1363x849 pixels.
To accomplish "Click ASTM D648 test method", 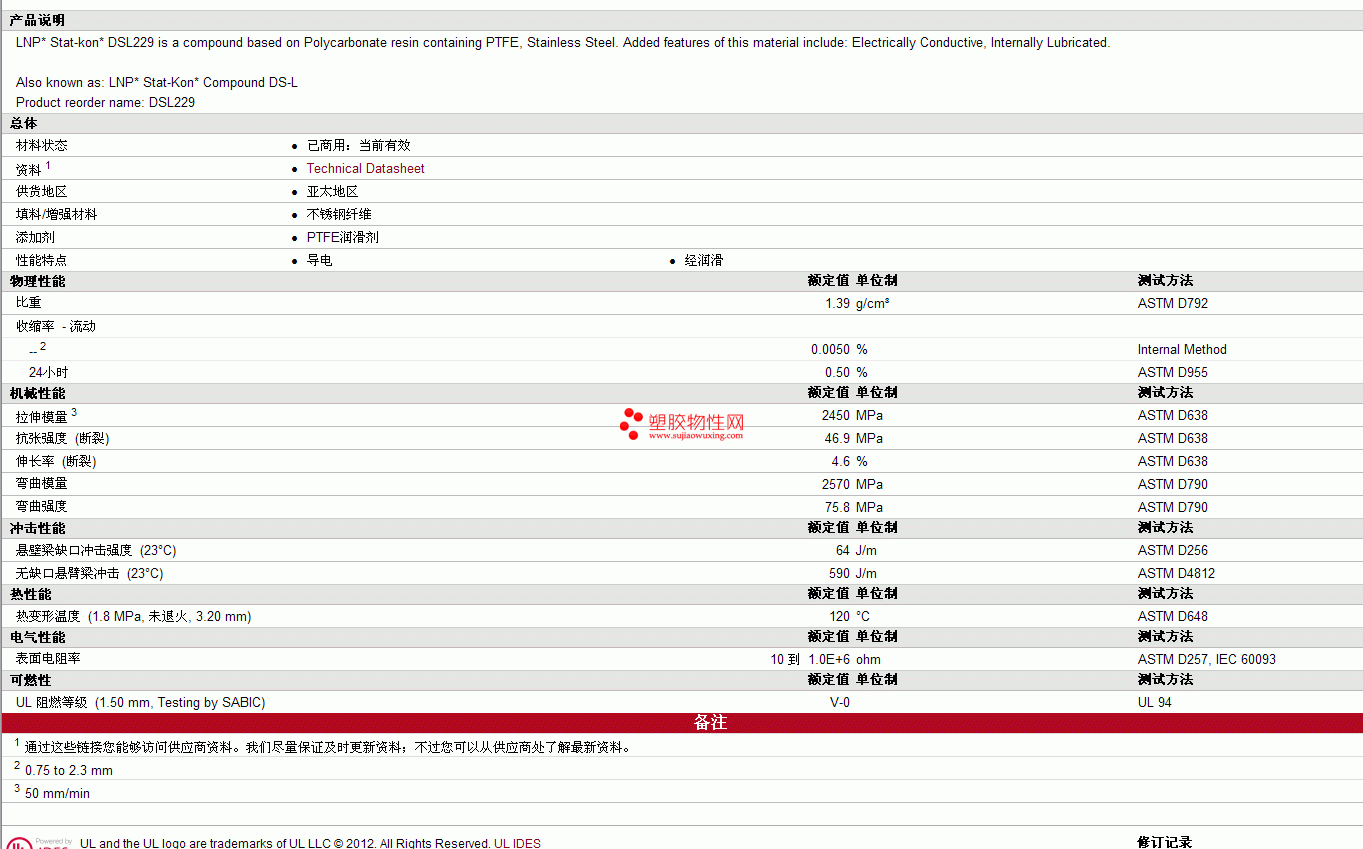I will 1173,617.
